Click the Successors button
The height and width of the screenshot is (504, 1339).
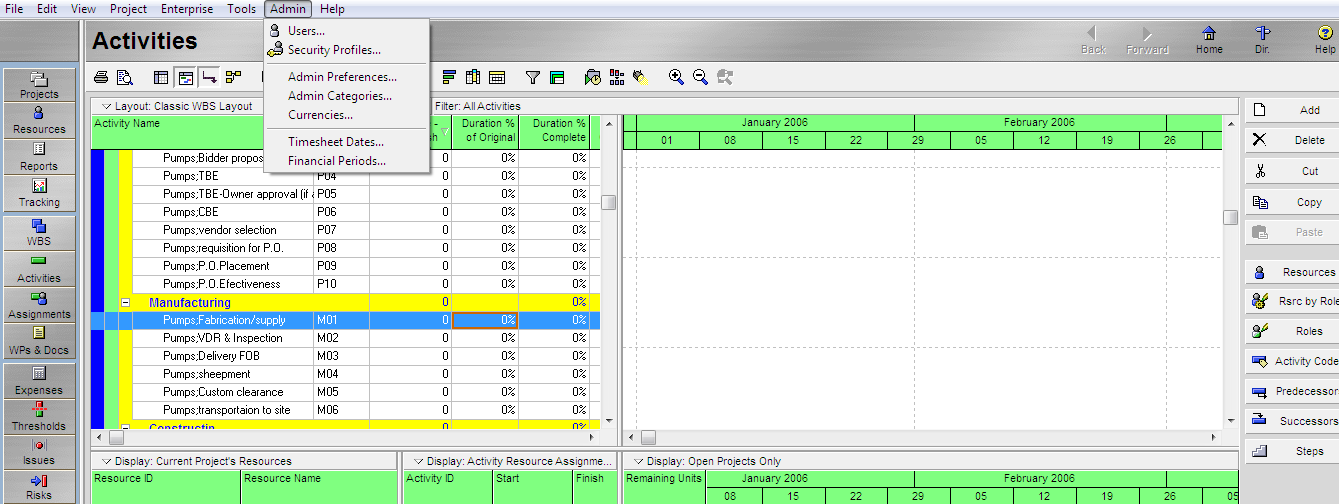1292,421
